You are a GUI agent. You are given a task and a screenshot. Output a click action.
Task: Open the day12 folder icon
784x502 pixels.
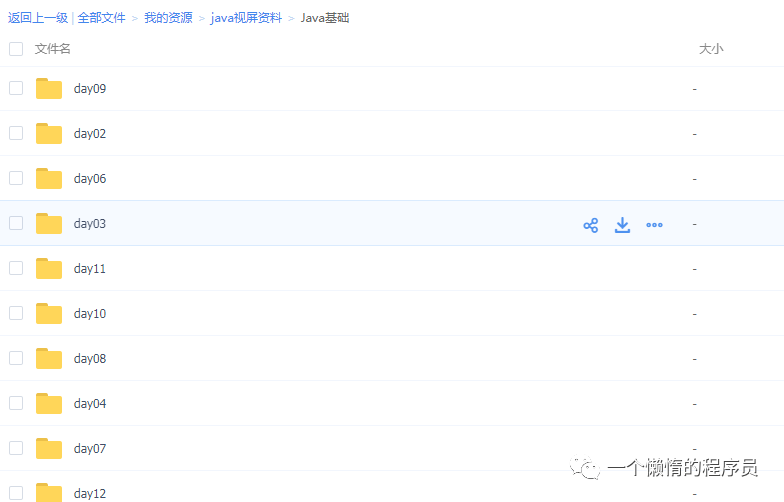[x=48, y=492]
